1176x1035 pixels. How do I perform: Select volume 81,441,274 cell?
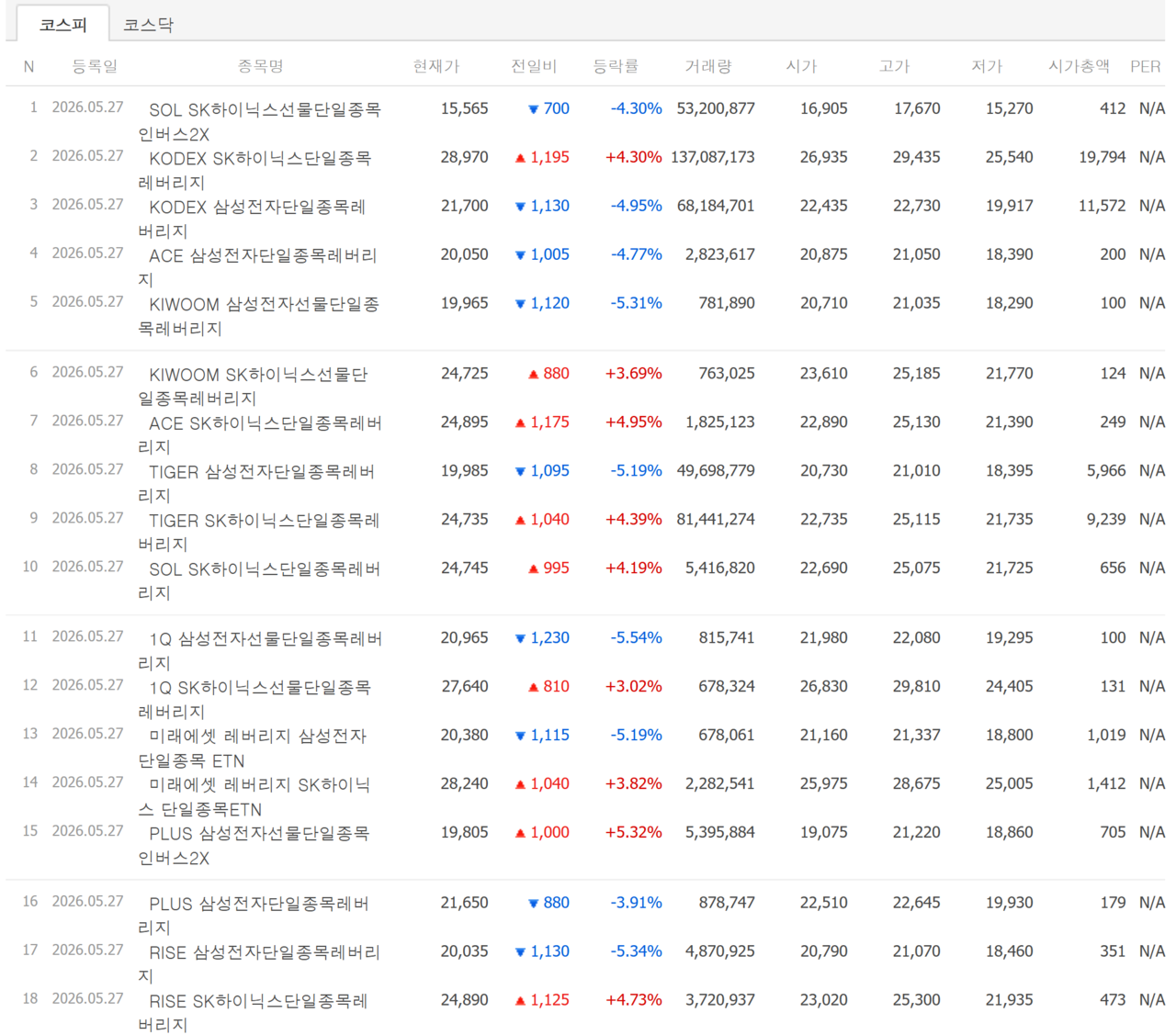click(x=716, y=520)
